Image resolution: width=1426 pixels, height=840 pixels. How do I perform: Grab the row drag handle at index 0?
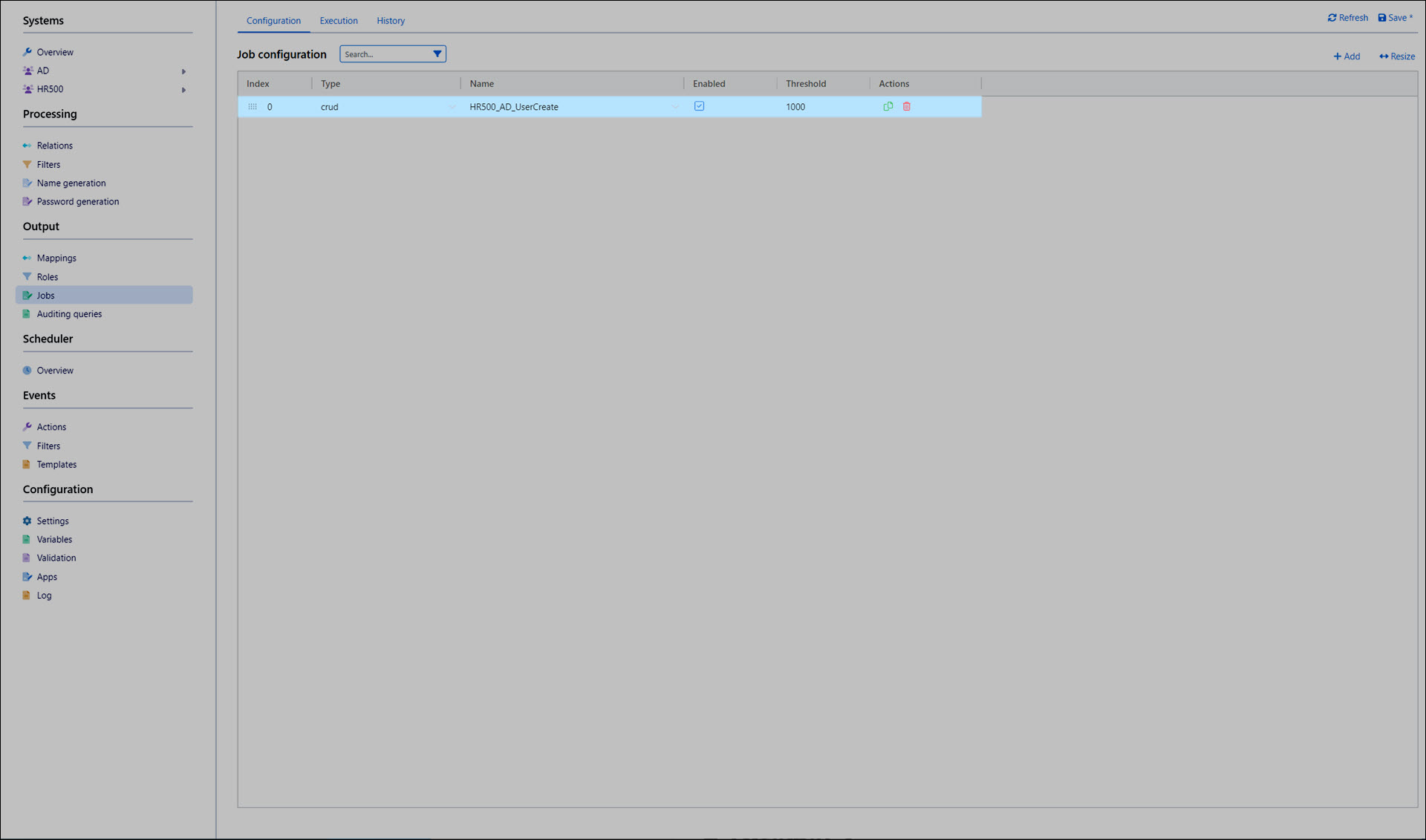click(253, 106)
